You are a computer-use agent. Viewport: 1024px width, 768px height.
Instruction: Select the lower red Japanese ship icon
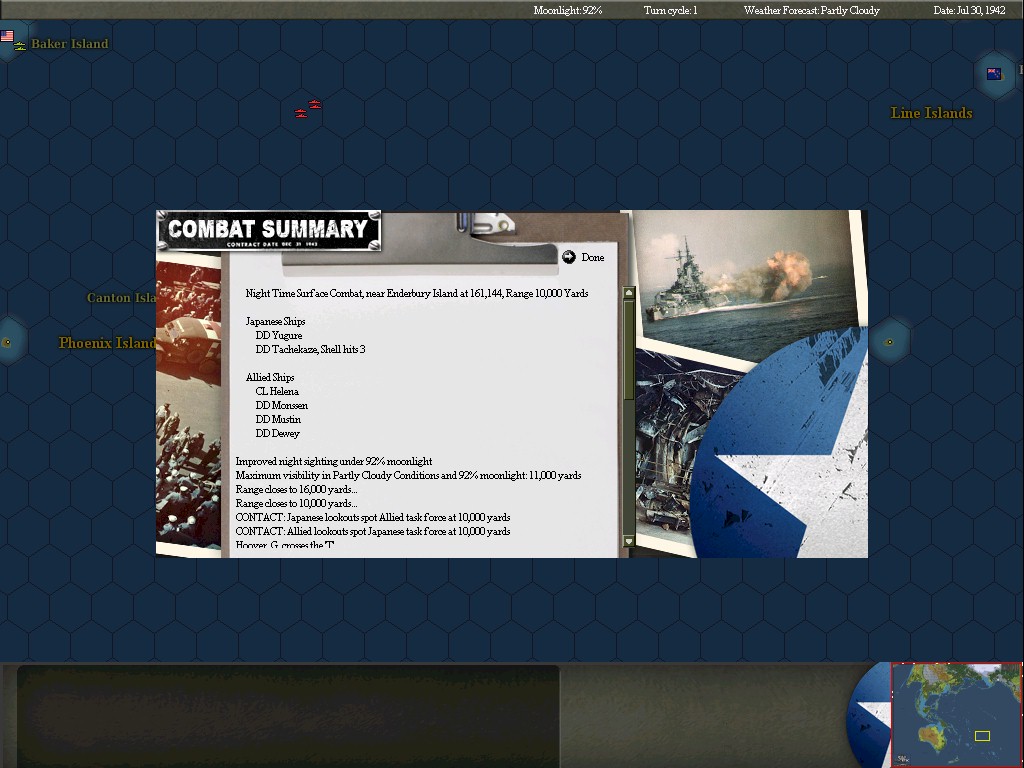click(300, 114)
